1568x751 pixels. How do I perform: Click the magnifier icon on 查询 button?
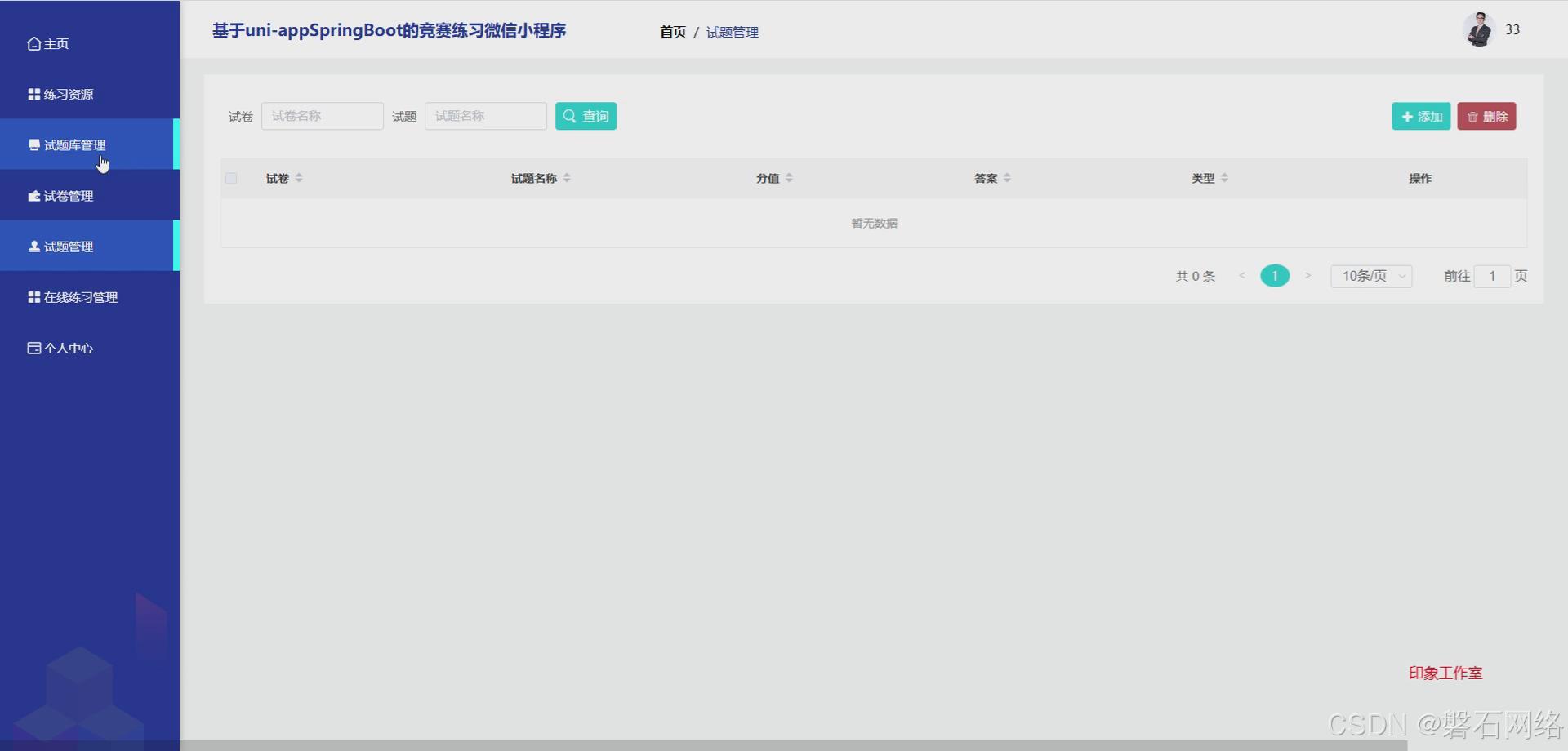(571, 116)
